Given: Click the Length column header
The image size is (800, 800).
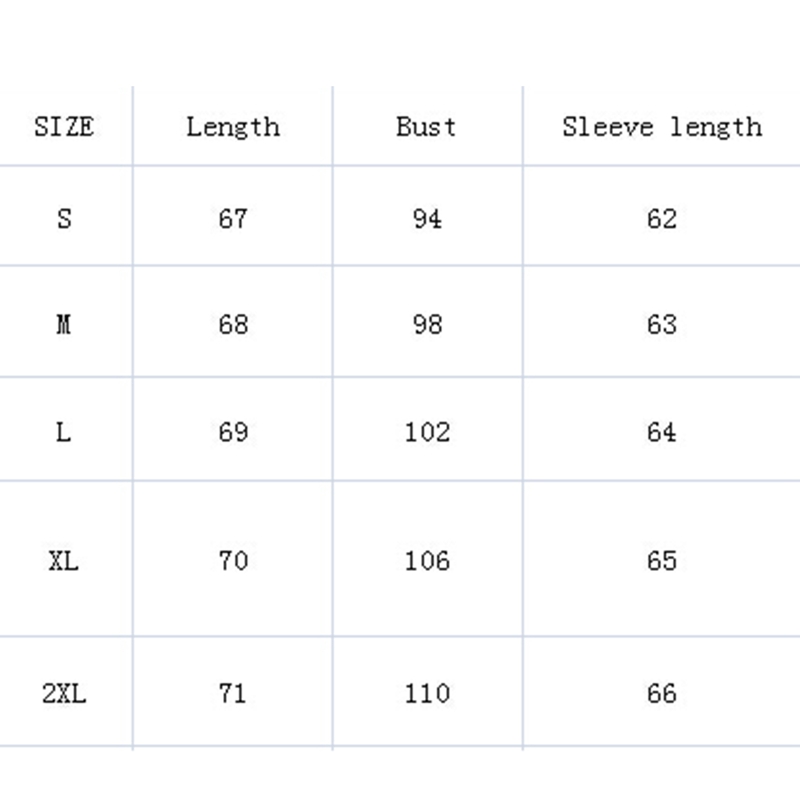Looking at the screenshot, I should pos(232,127).
